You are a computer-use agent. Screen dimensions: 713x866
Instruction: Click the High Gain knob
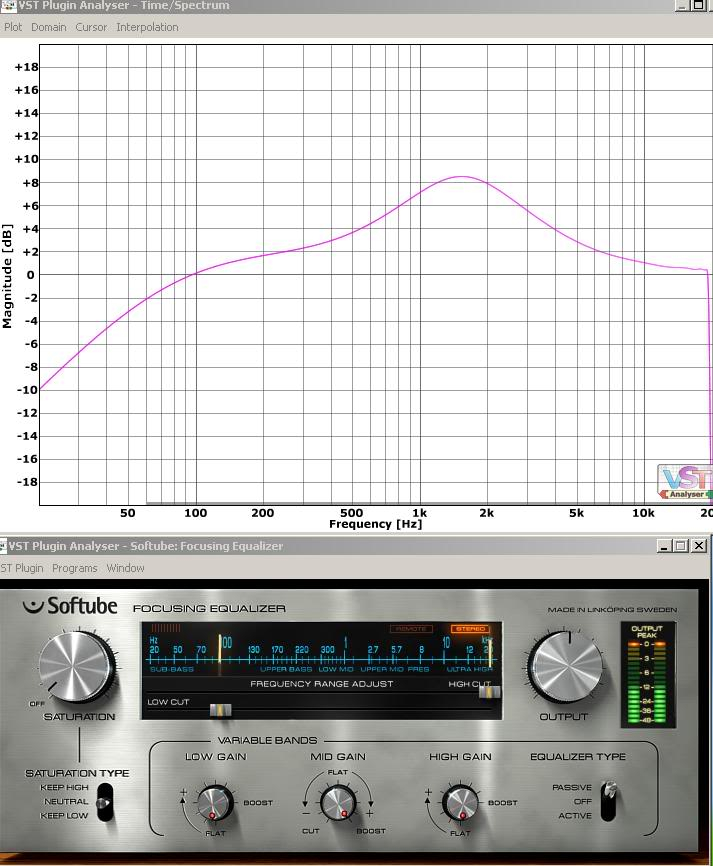point(460,802)
